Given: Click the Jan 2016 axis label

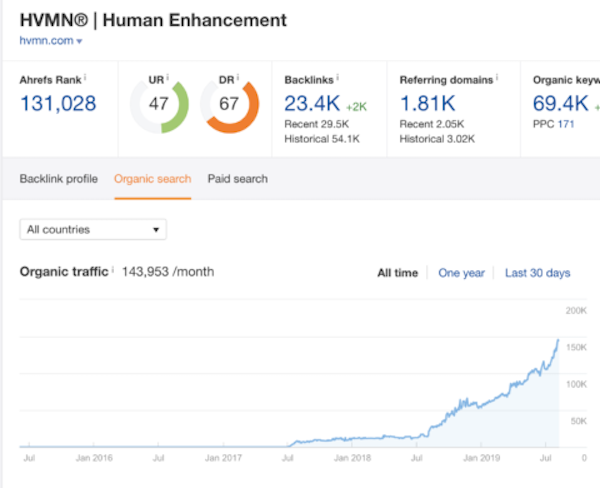Looking at the screenshot, I should pyautogui.click(x=94, y=458).
